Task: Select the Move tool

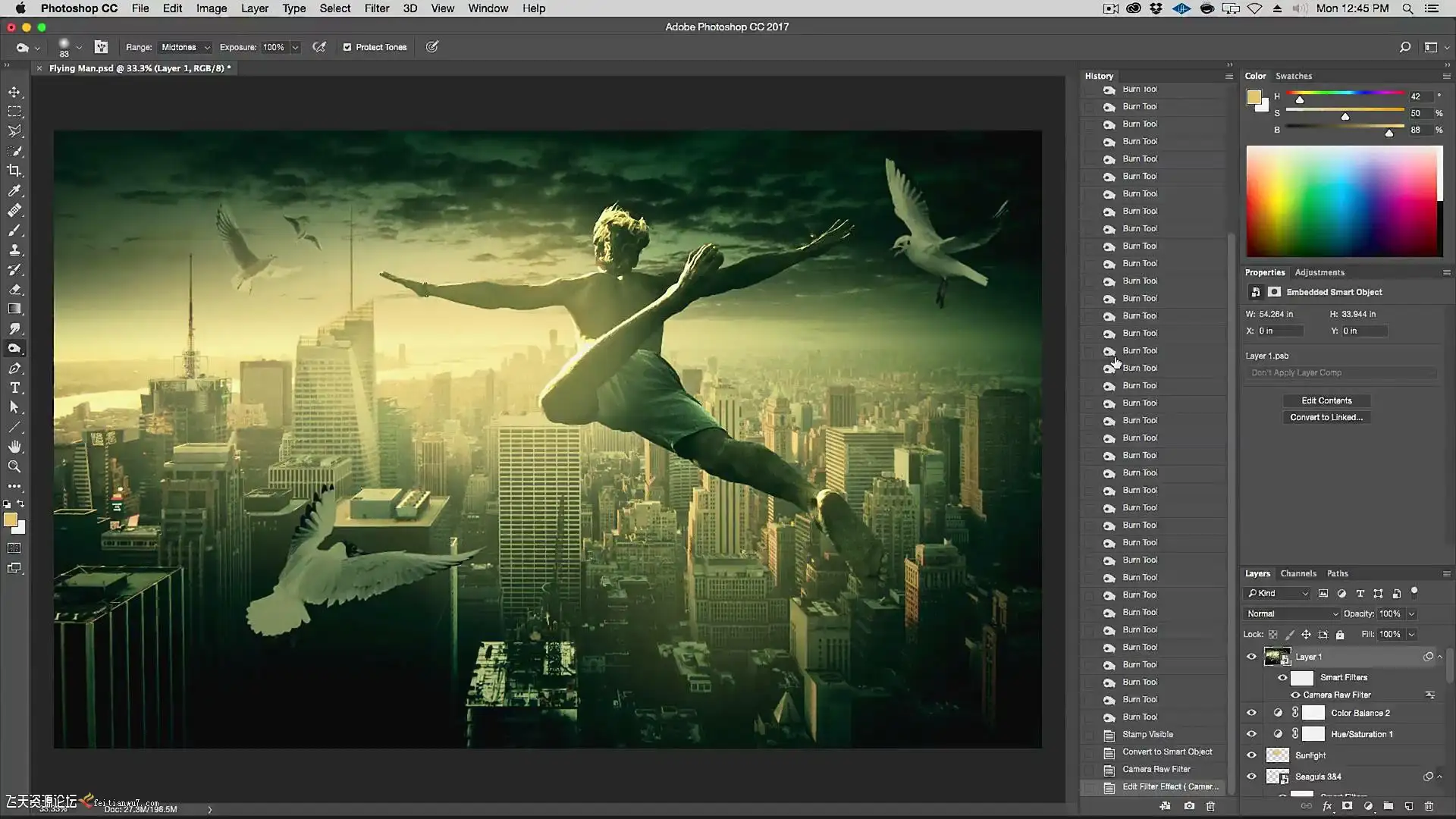Action: [x=14, y=92]
